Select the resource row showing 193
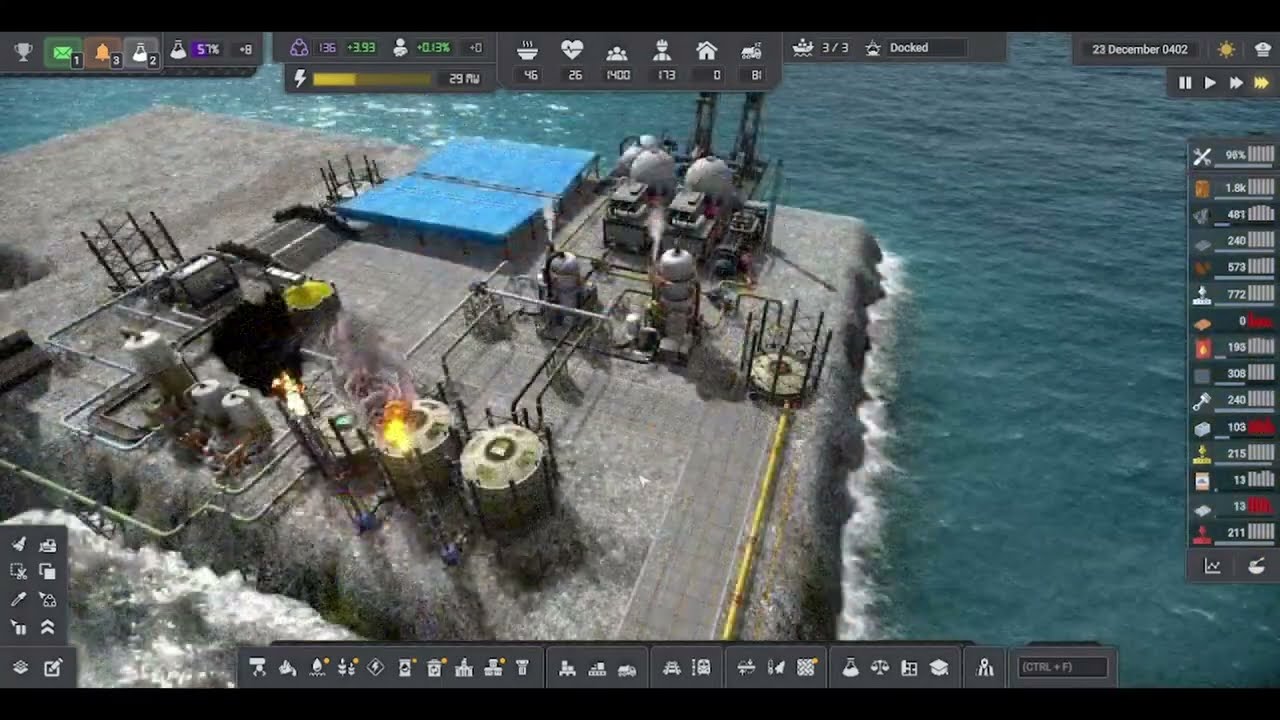Screen dimensions: 1280x720 1232,348
